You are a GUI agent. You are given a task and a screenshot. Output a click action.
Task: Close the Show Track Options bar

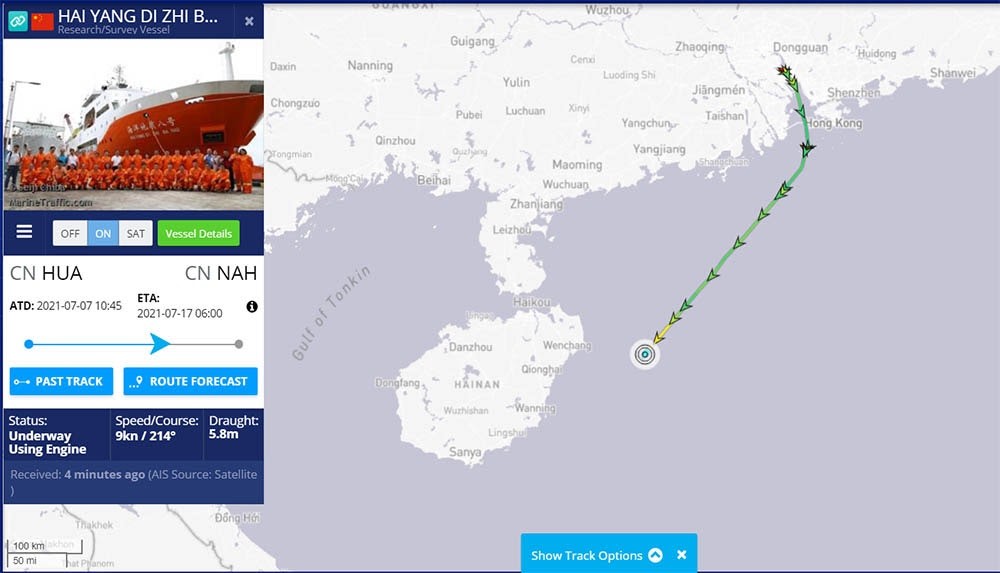point(682,555)
